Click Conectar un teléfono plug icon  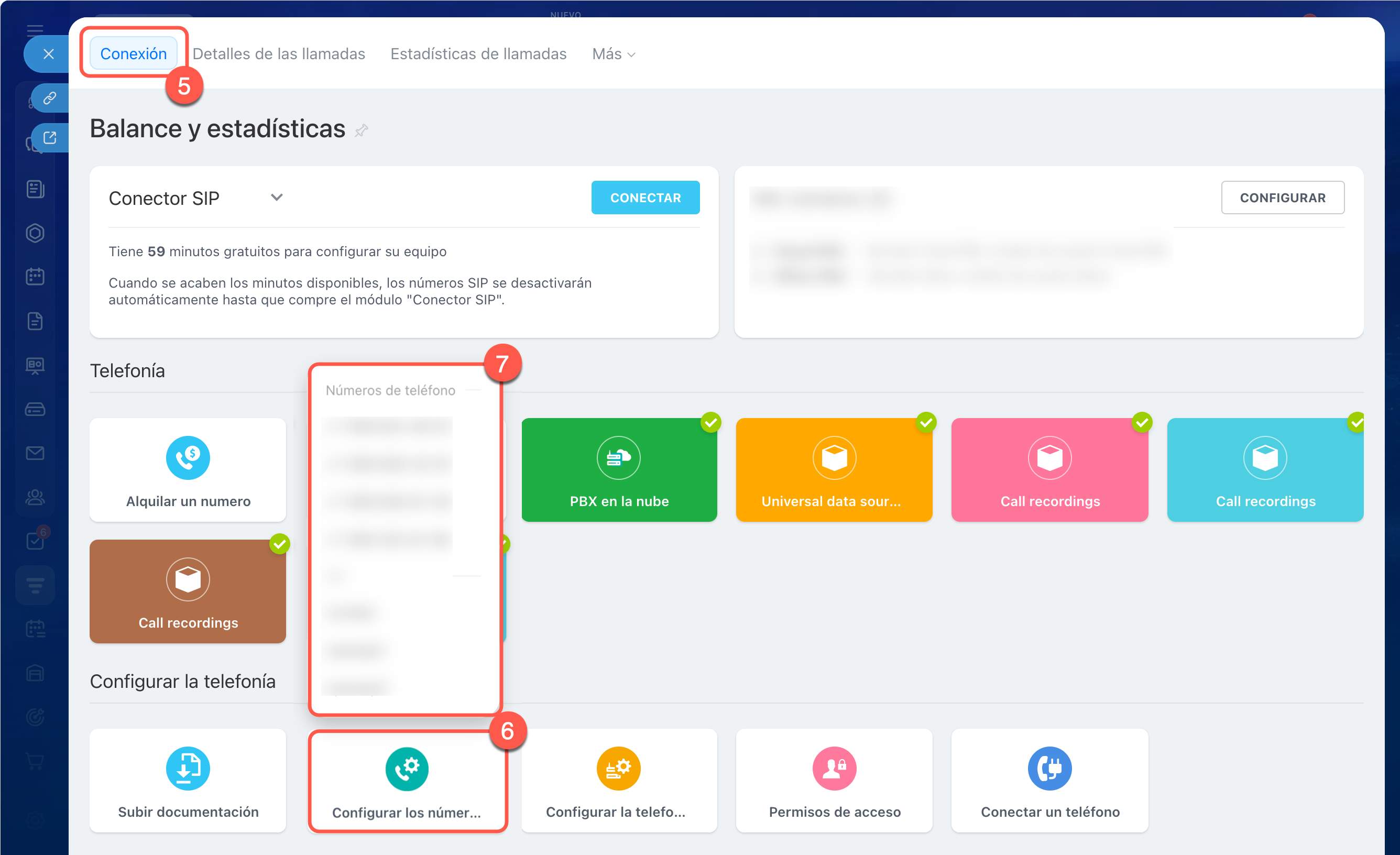1049,768
